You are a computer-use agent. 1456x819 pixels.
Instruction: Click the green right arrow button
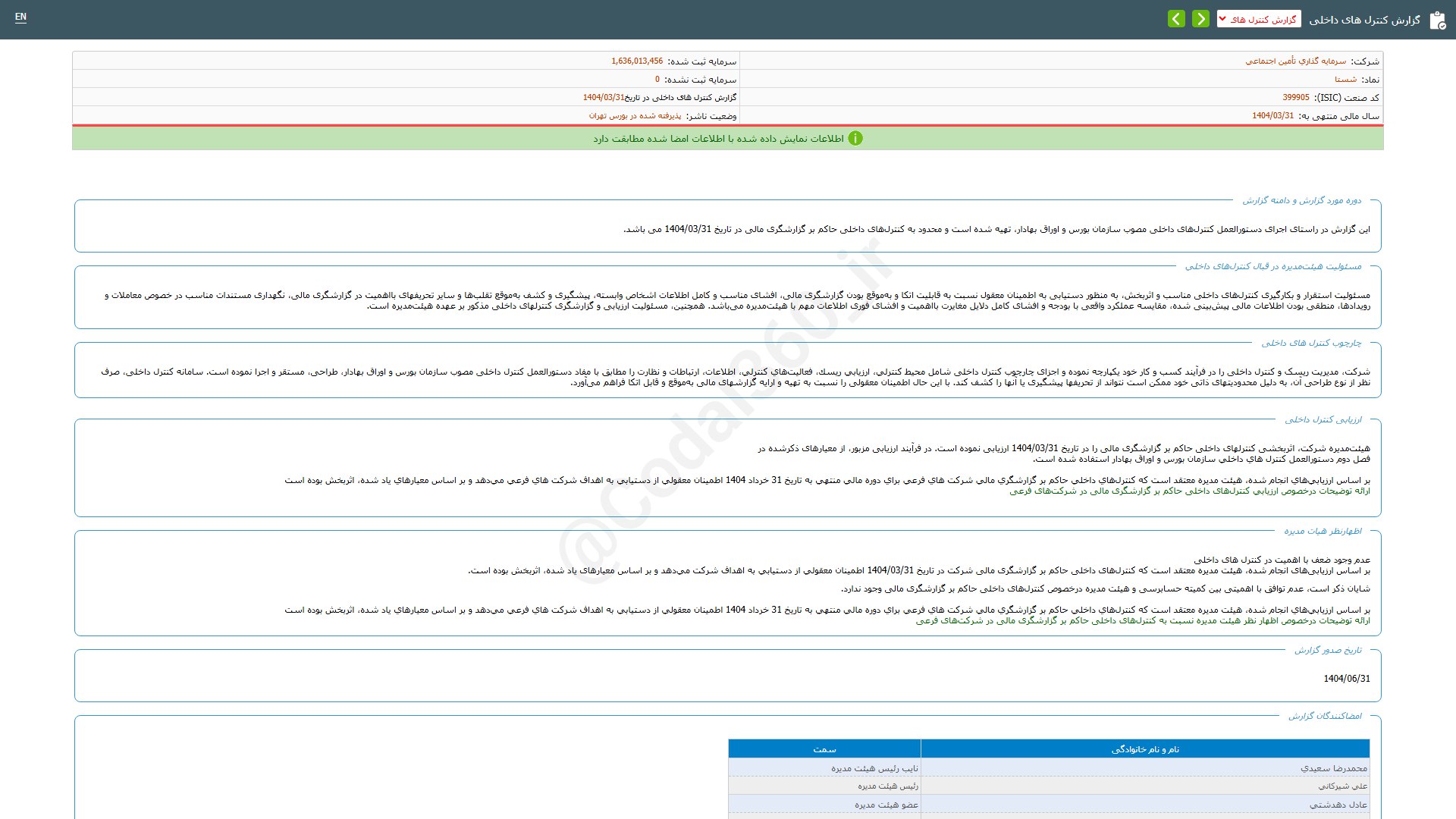click(1200, 19)
